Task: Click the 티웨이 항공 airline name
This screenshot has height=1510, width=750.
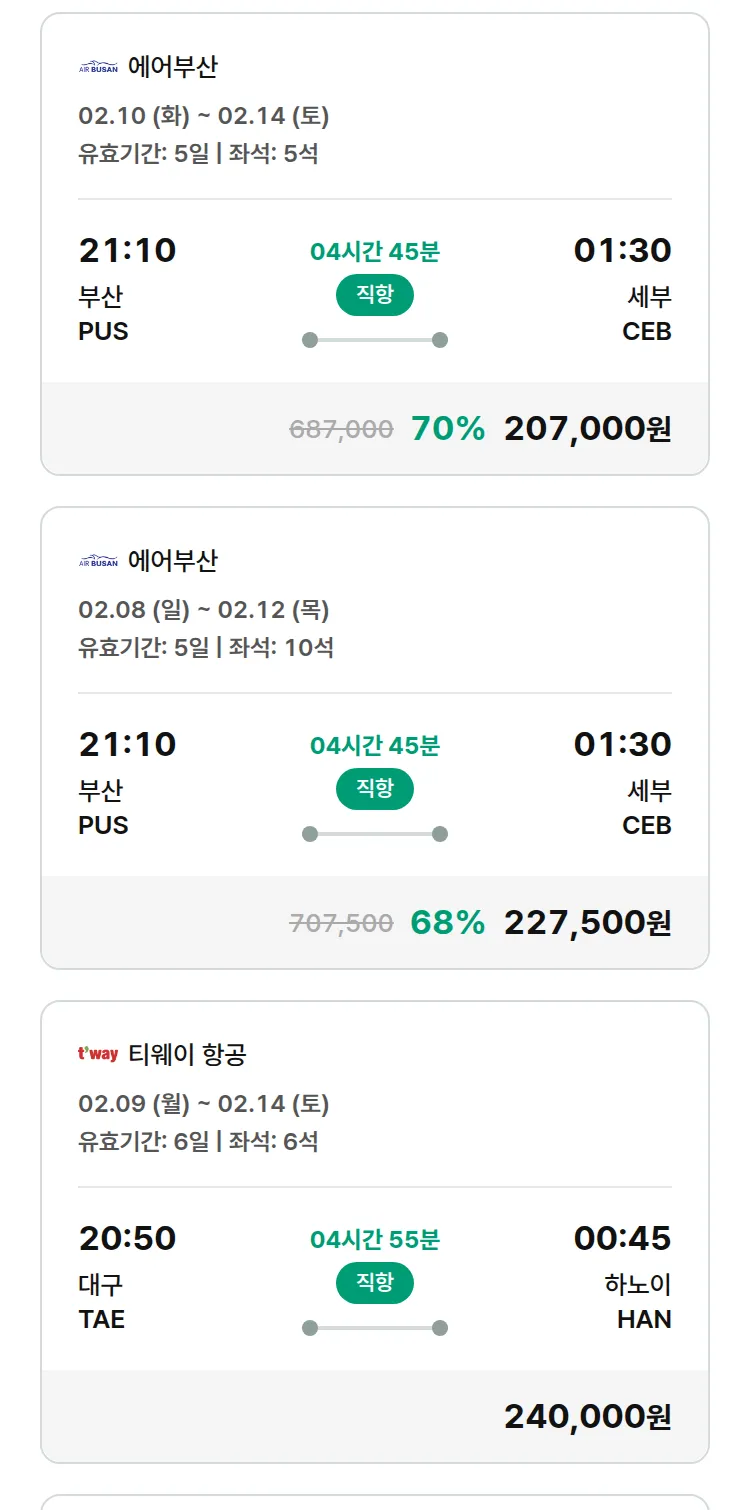Action: 187,1054
